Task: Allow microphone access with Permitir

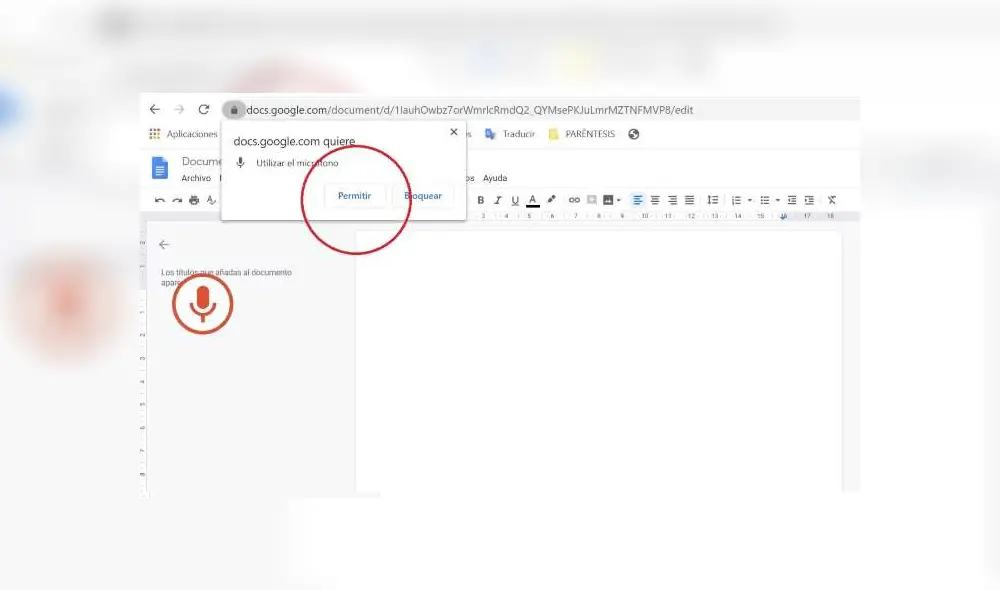Action: tap(355, 195)
